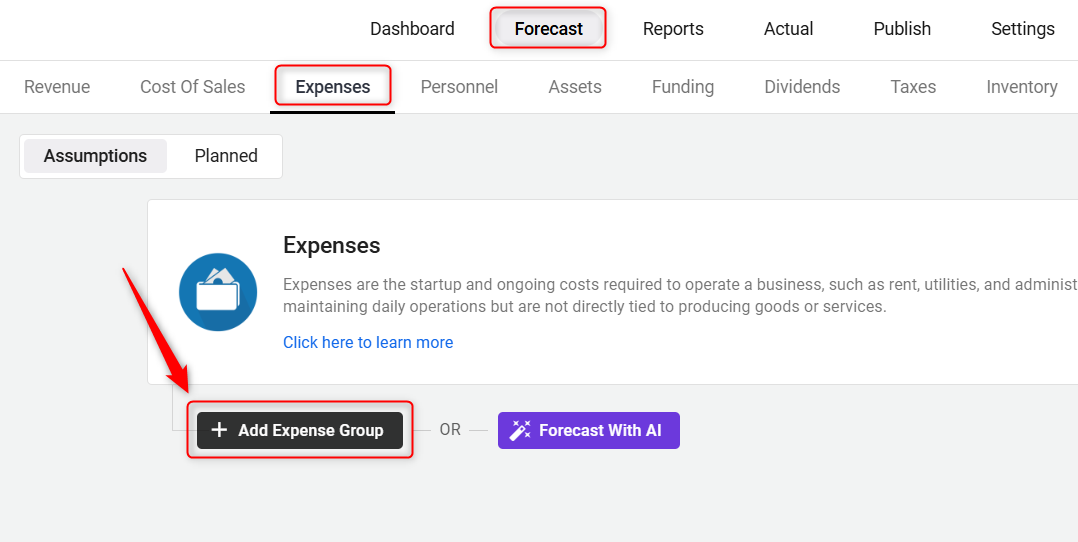Viewport: 1078px width, 542px height.
Task: Click the blue wallet Expenses icon
Action: click(x=218, y=292)
